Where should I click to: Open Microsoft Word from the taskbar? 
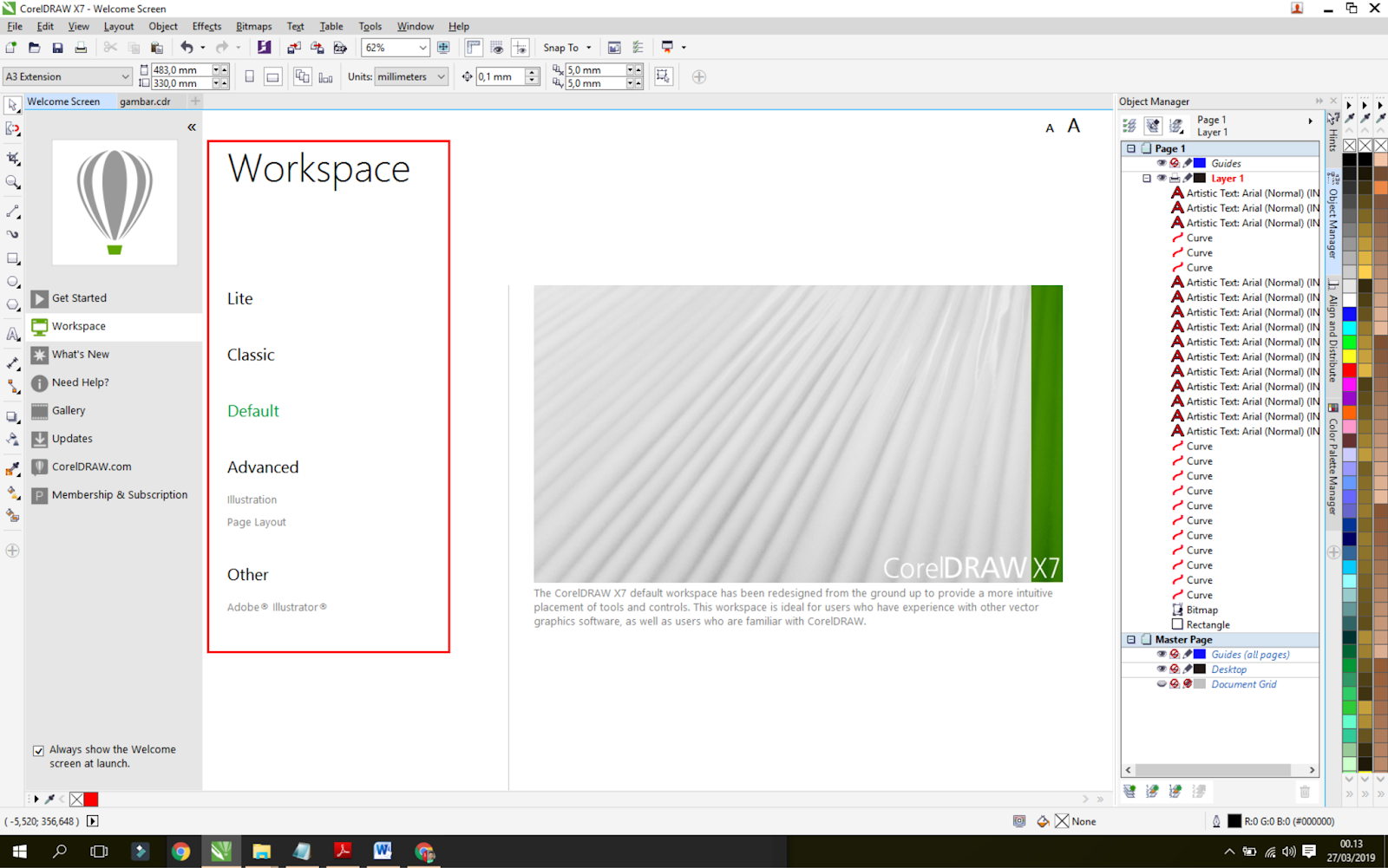pos(383,852)
